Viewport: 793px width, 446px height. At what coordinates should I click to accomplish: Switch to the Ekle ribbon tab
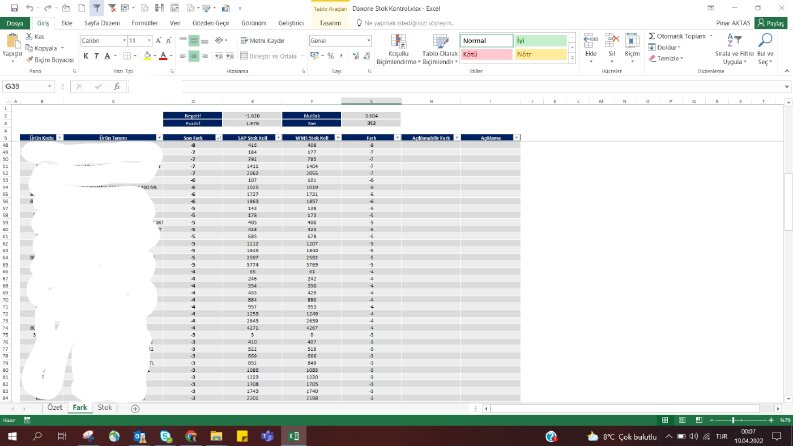point(67,23)
